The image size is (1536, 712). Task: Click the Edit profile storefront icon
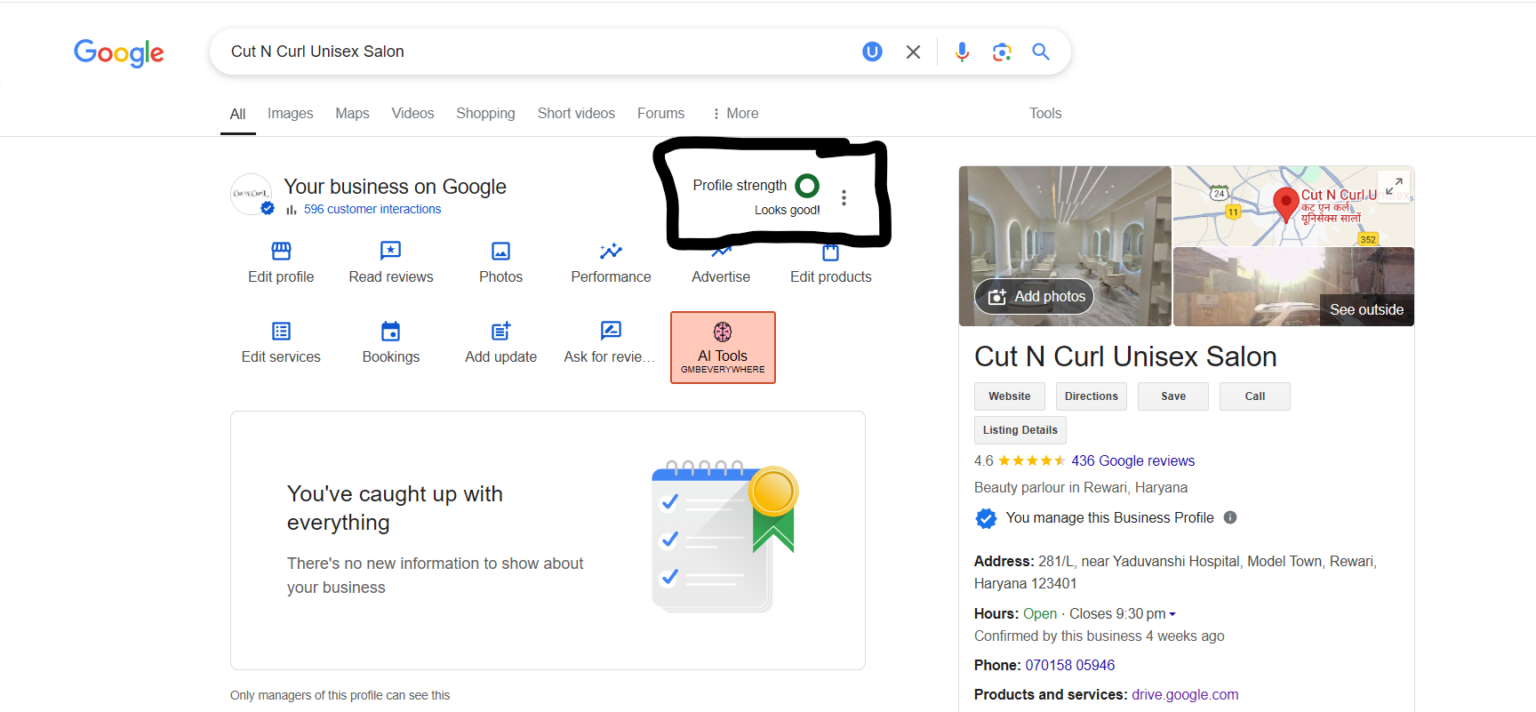281,251
